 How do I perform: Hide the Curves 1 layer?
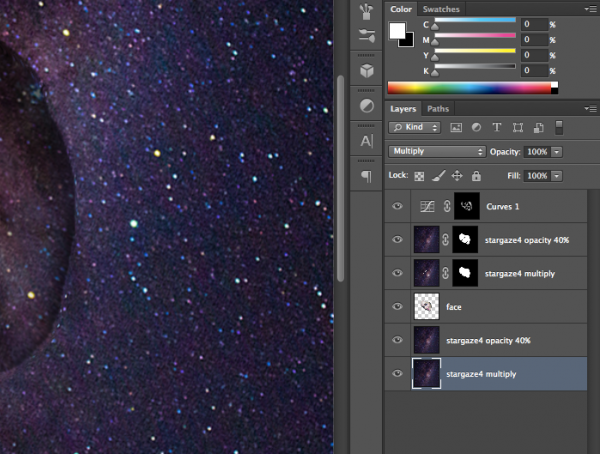click(x=398, y=207)
